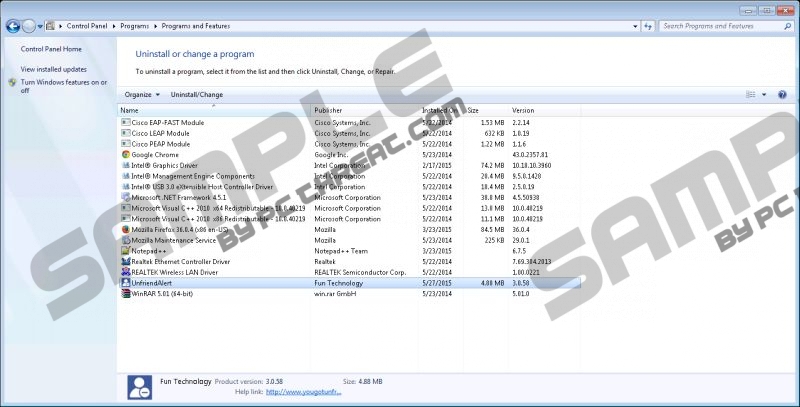
Task: Click the Change your view icon
Action: (x=750, y=95)
